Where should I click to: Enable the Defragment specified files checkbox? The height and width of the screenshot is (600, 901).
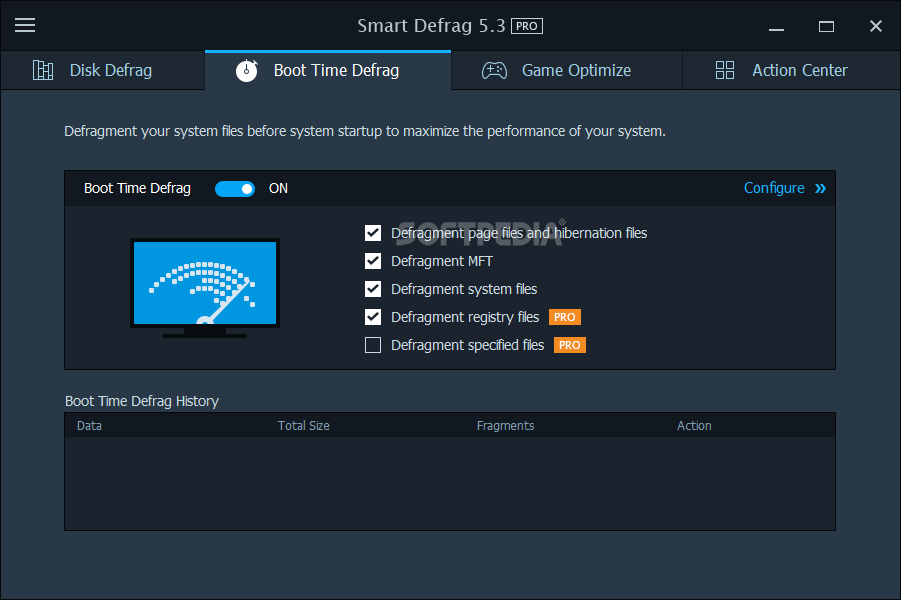pos(373,345)
